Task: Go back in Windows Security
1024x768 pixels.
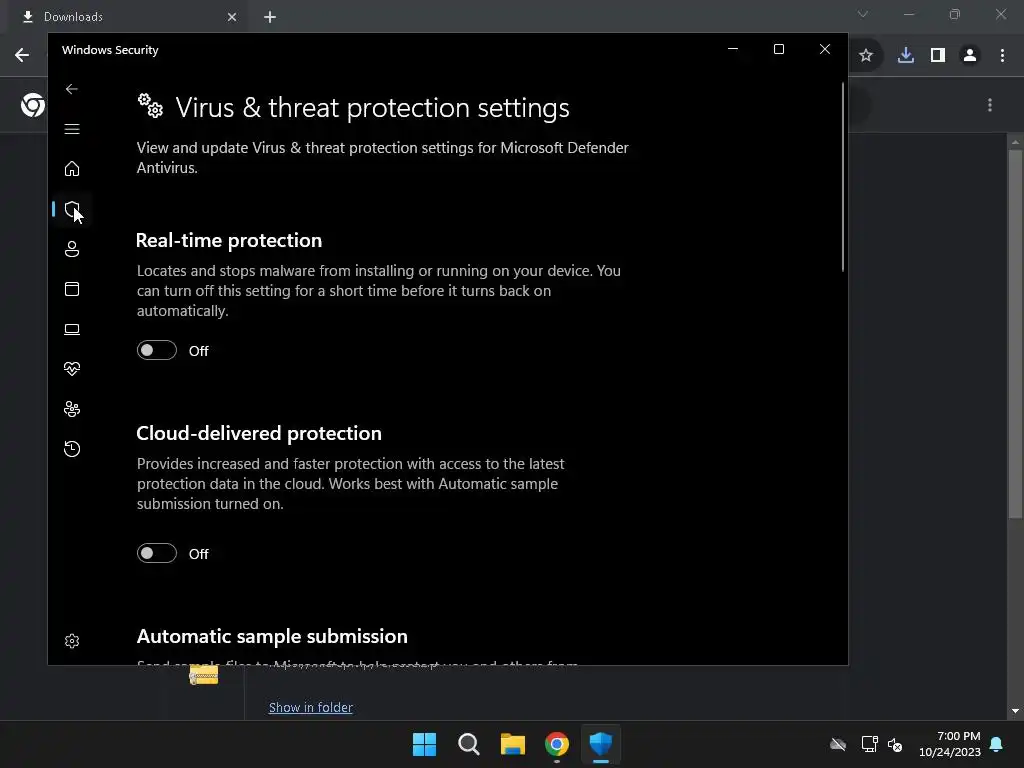Action: (x=72, y=89)
